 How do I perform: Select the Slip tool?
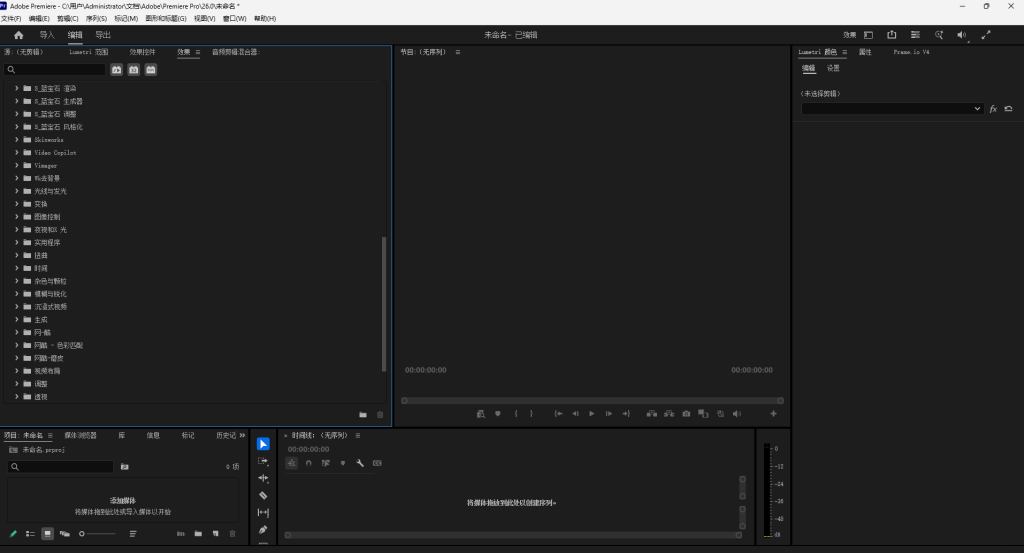pyautogui.click(x=263, y=513)
